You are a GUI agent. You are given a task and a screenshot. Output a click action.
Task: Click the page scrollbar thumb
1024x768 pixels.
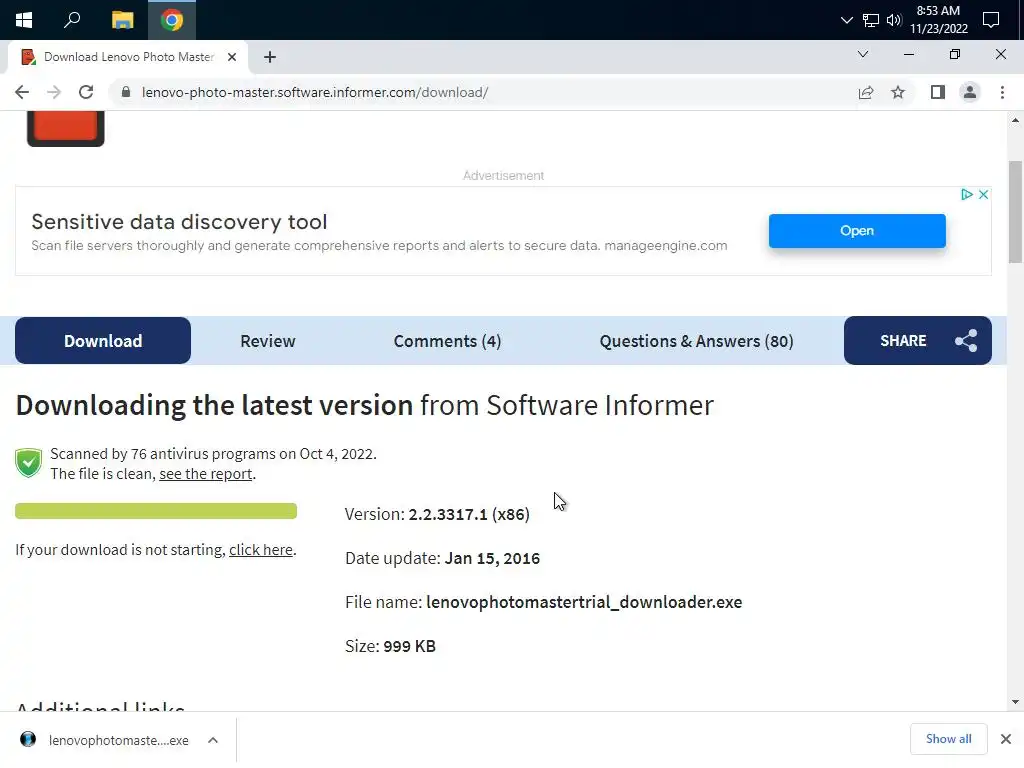[x=1015, y=212]
